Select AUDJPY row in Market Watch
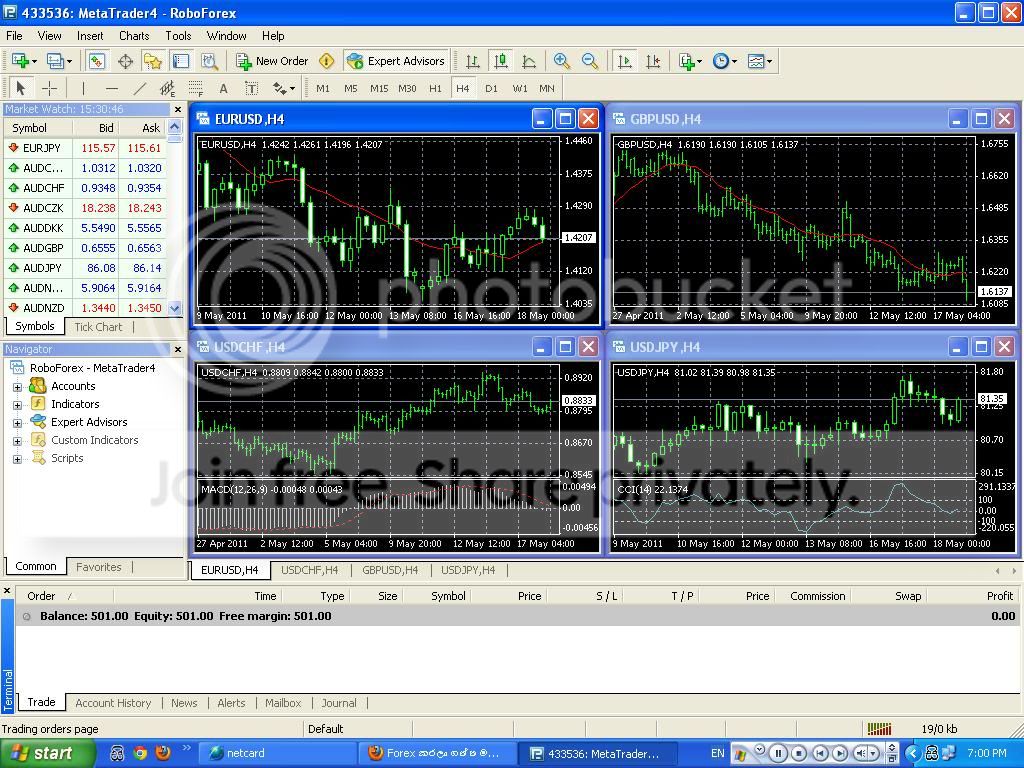The image size is (1024, 768). (x=86, y=268)
